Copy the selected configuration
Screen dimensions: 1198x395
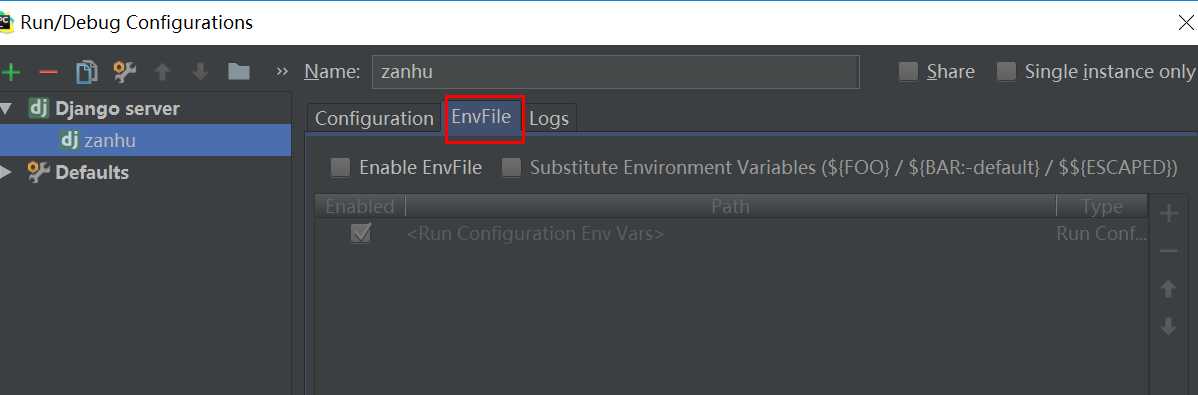86,72
